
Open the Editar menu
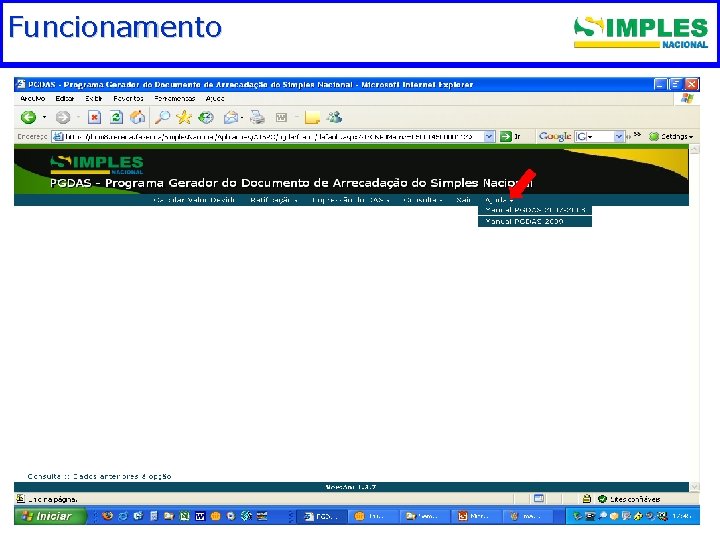click(65, 98)
